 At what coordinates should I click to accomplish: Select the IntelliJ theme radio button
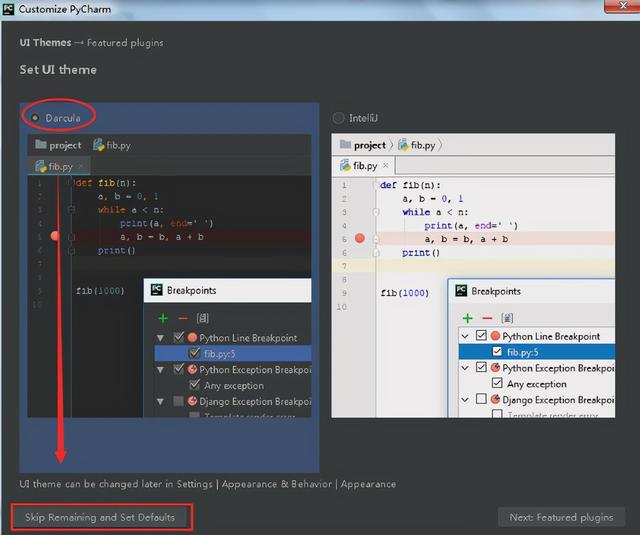[338, 118]
